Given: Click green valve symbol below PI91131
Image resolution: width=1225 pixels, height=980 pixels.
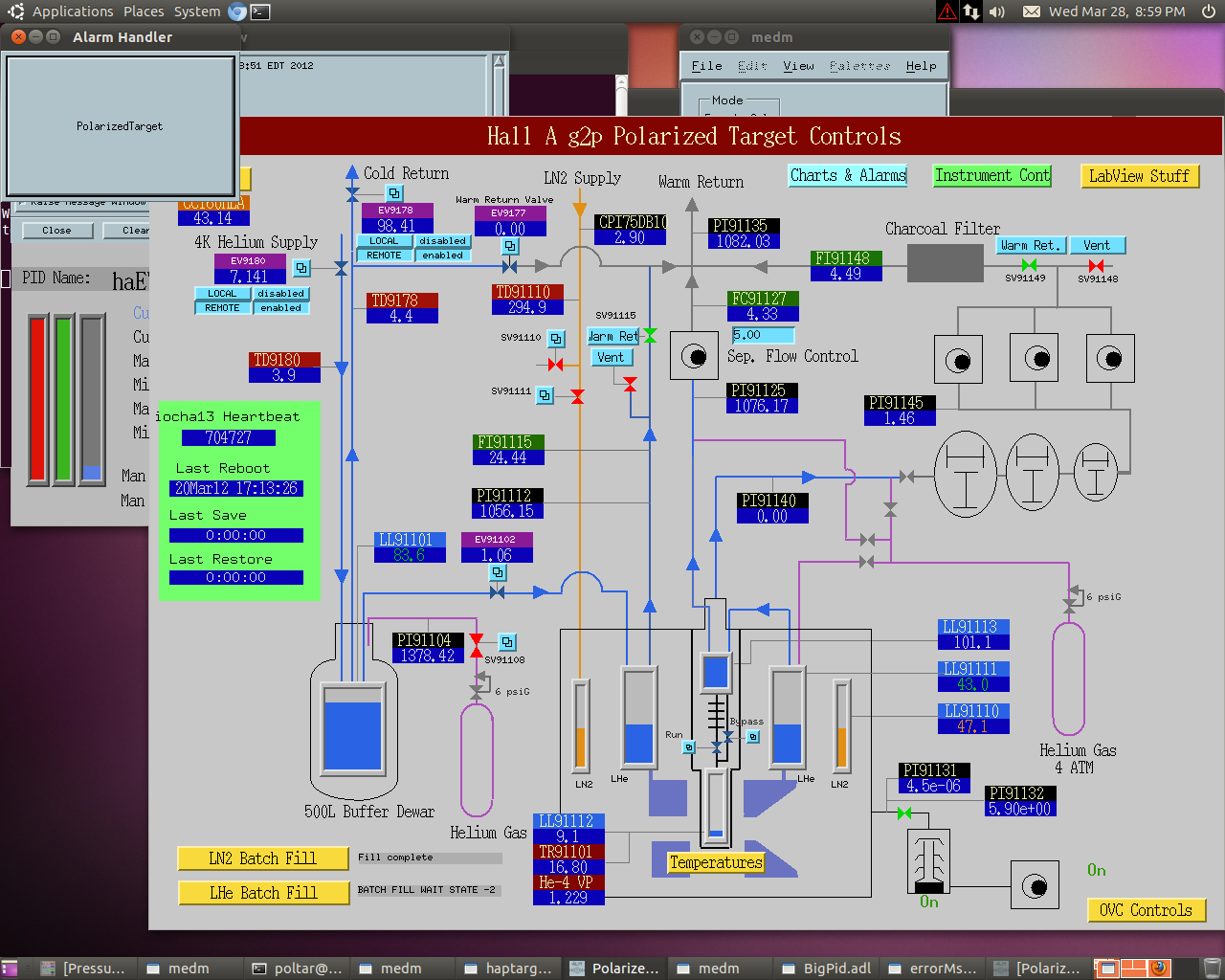Looking at the screenshot, I should pyautogui.click(x=904, y=813).
